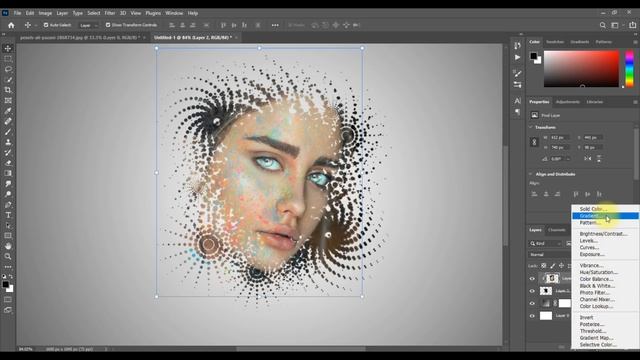Image resolution: width=640 pixels, height=360 pixels.
Task: Open the Character panel icon in the dock
Action: pos(518,101)
